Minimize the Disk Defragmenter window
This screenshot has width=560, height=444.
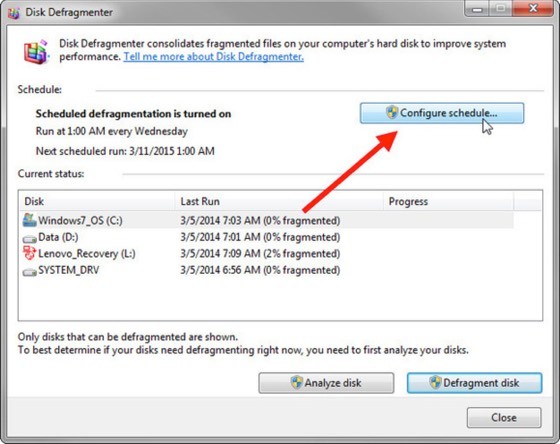(477, 9)
